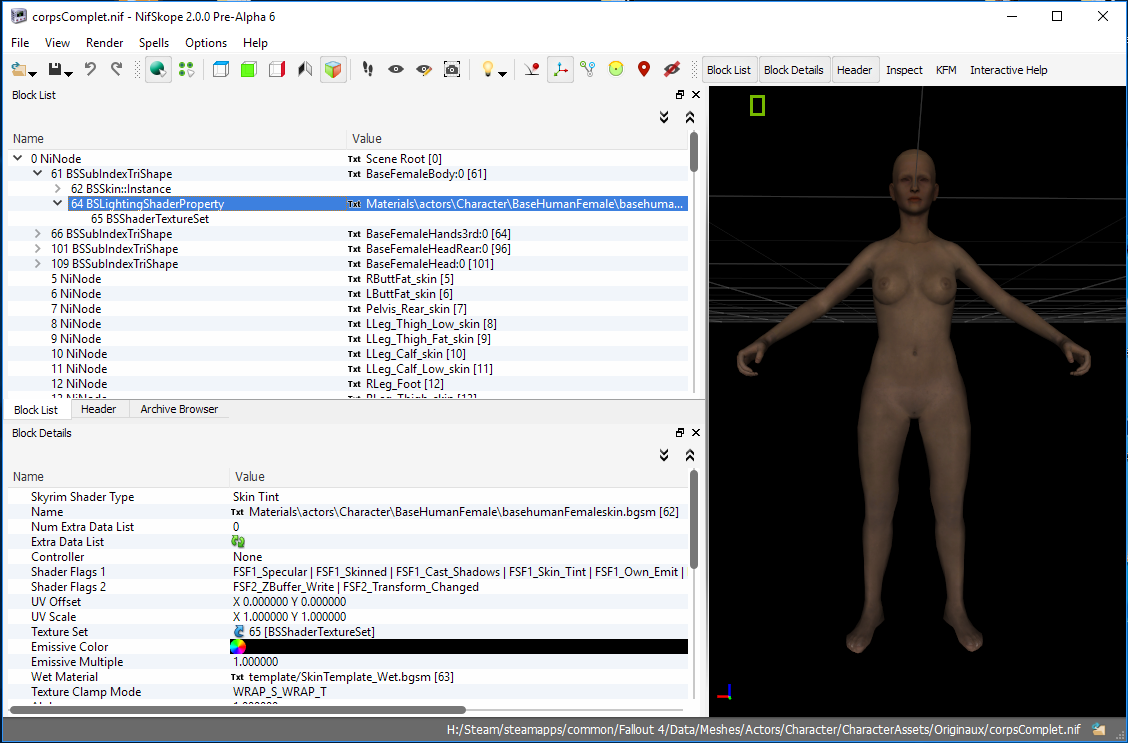Click the save (floppy disk) toolbar icon

[x=55, y=70]
